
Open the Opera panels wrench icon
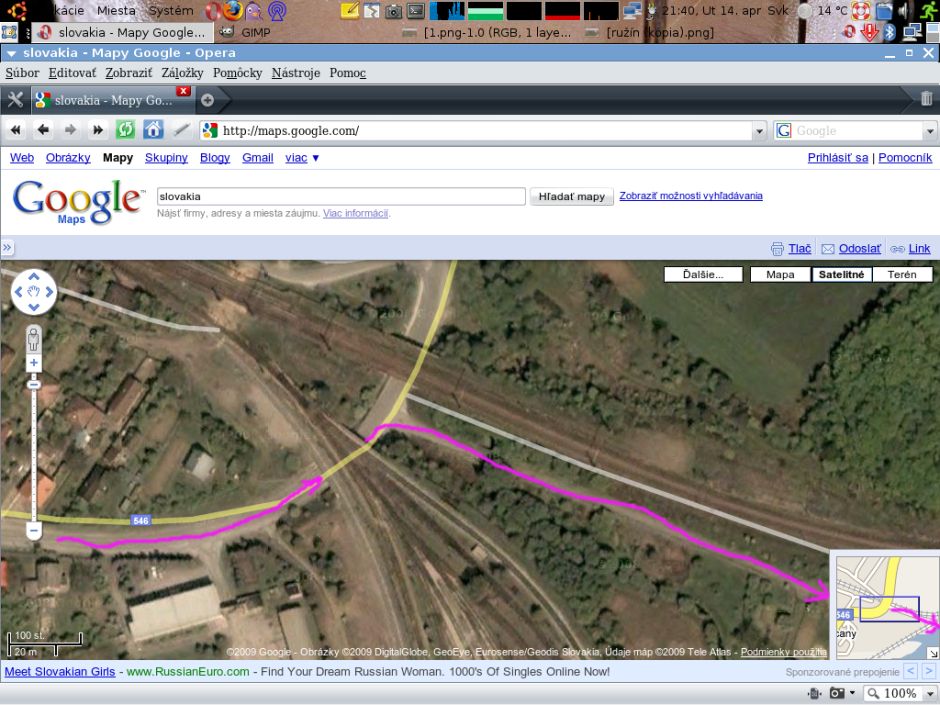pos(15,99)
